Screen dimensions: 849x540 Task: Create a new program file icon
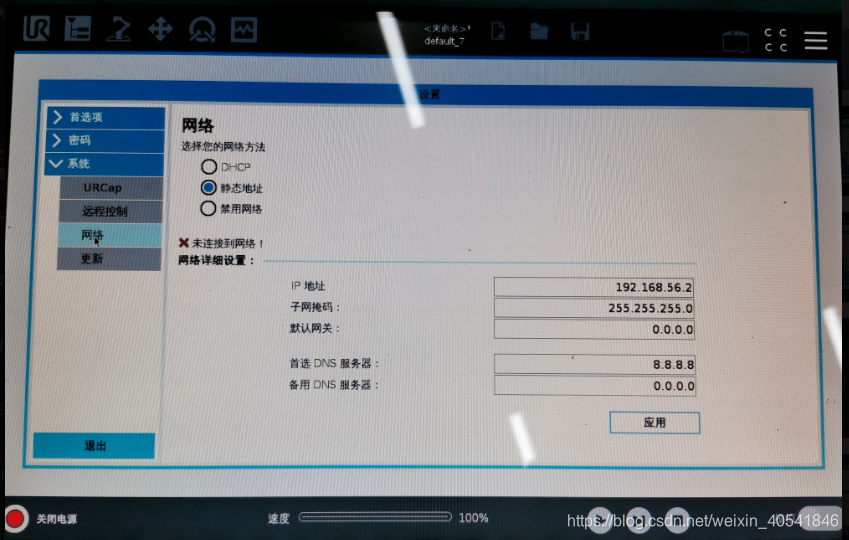click(498, 31)
